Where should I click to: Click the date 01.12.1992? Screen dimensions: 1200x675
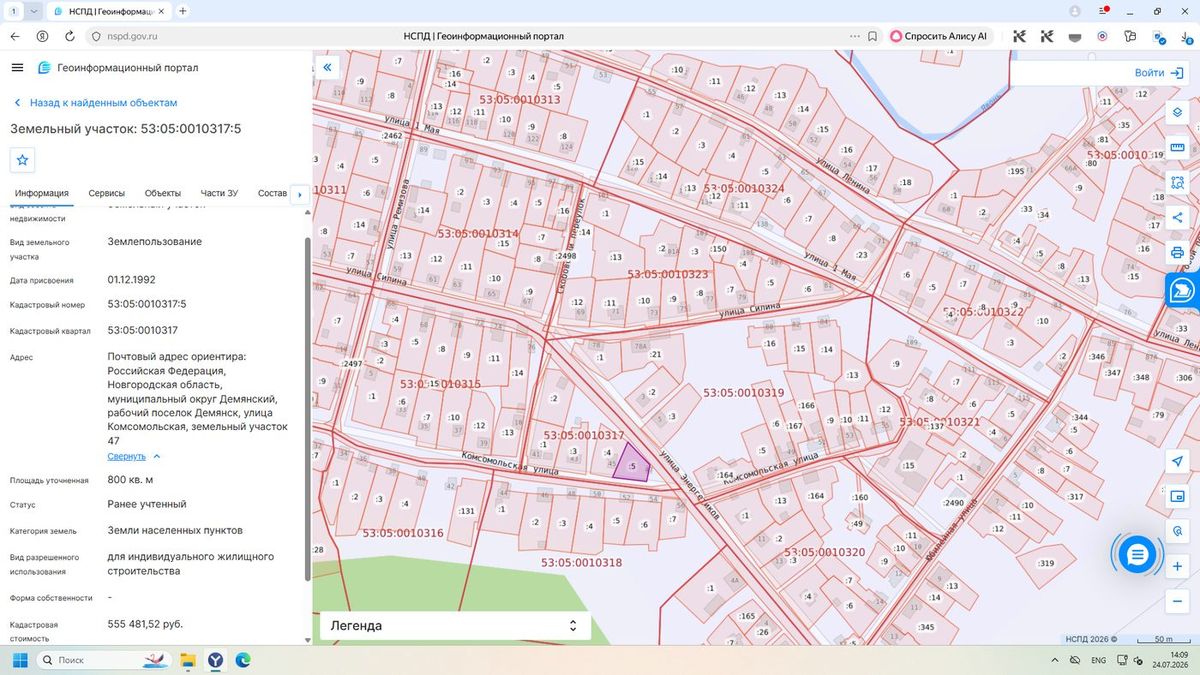[131, 280]
